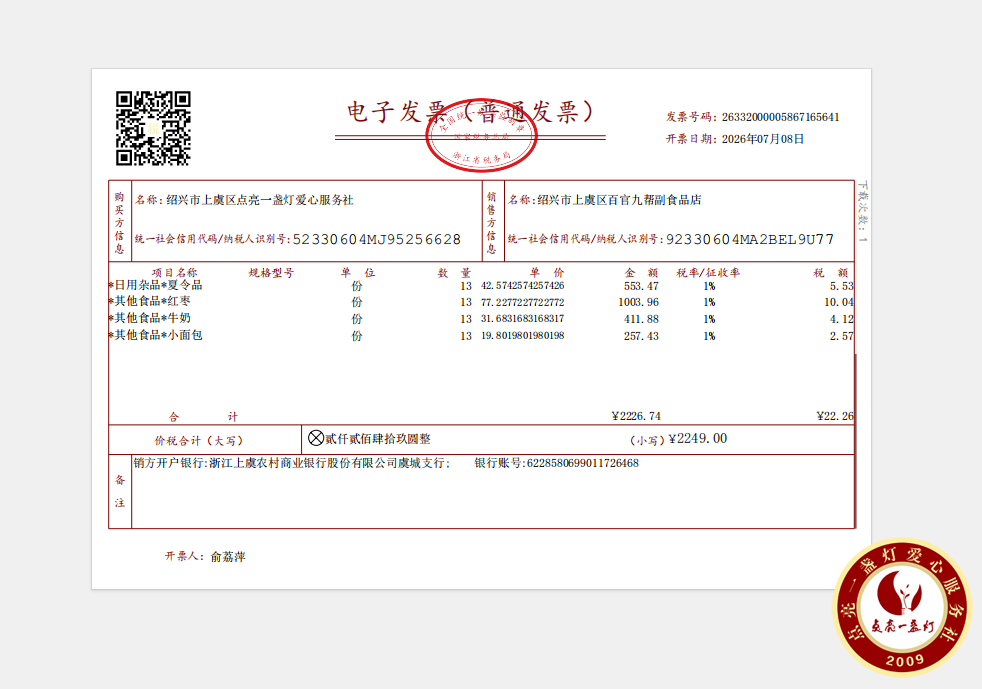Select the buyer tax ID 52330604MJ95256628
Image resolution: width=982 pixels, height=689 pixels.
coord(377,239)
